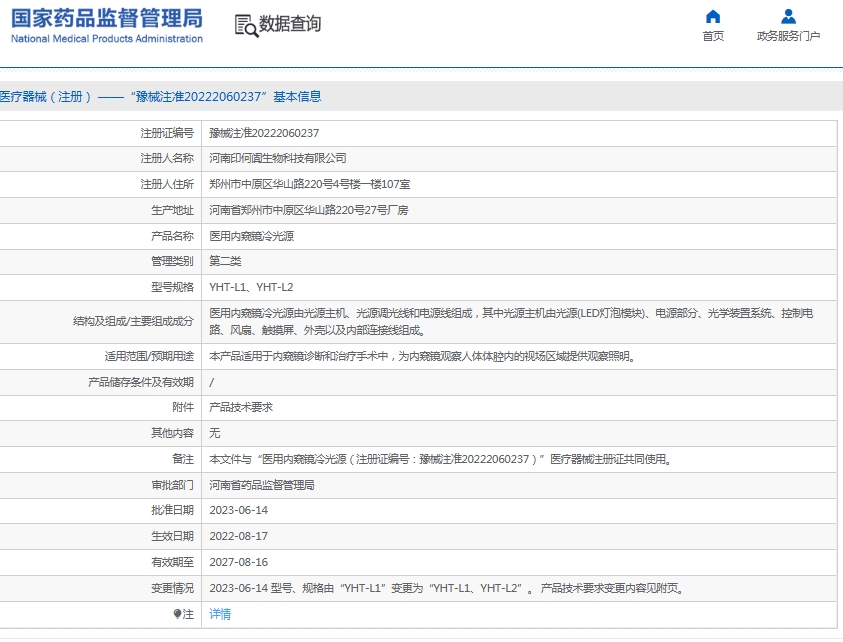Click the 注册人名称 label
Image resolution: width=843 pixels, height=642 pixels.
(167, 159)
